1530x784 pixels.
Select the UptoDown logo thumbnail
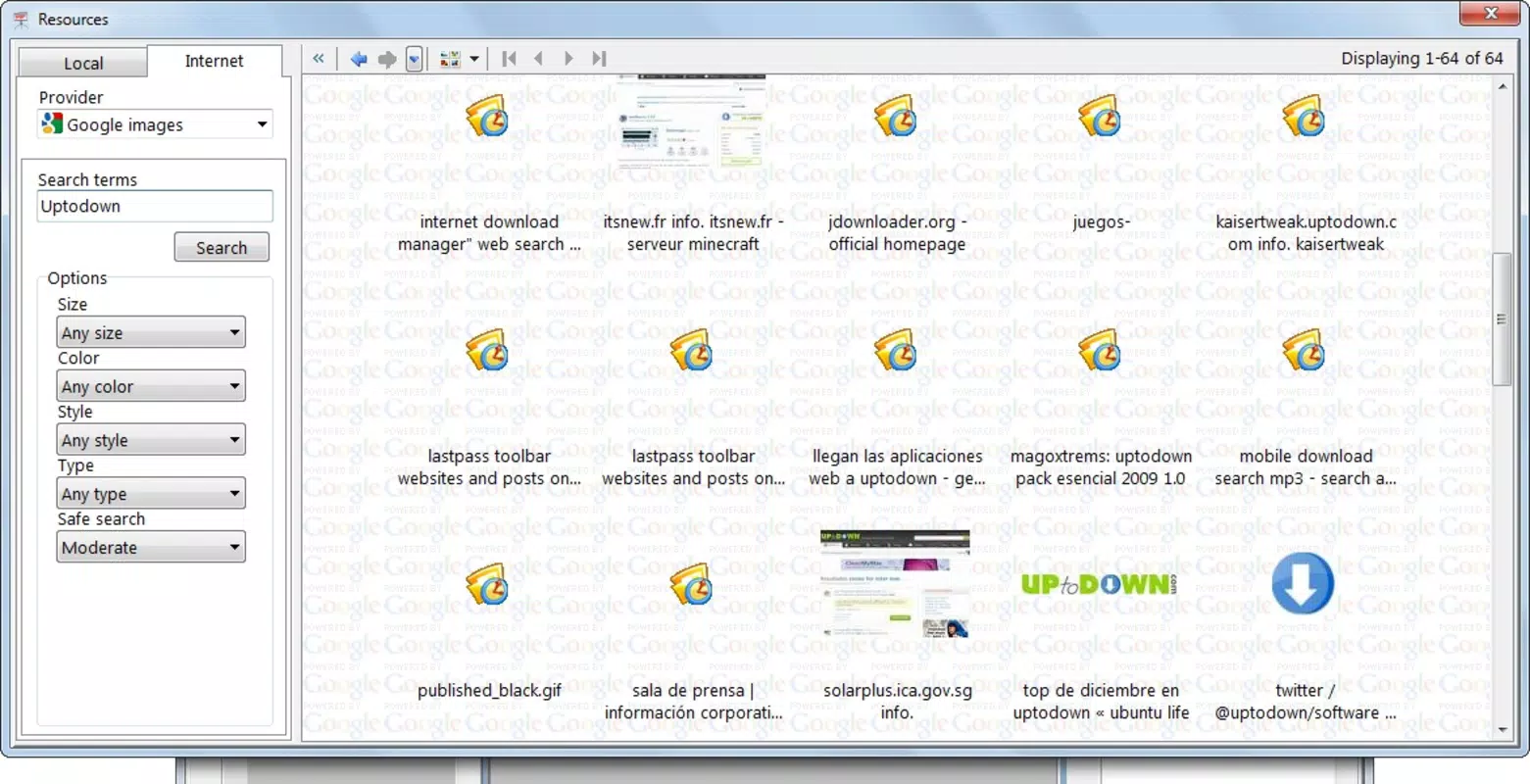pos(1101,585)
